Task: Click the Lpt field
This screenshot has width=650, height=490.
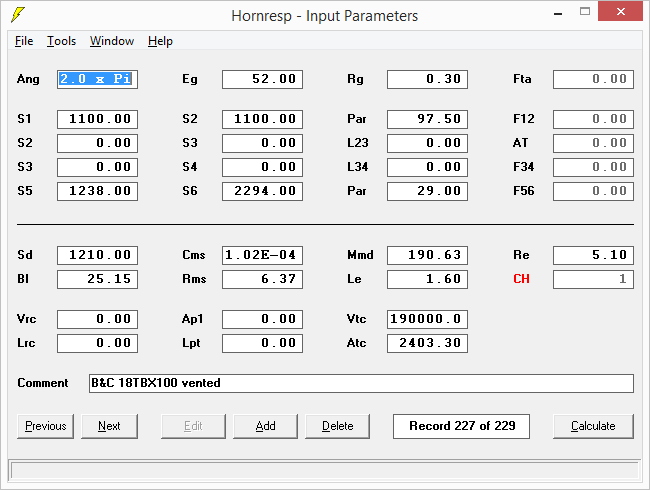Action: tap(262, 344)
